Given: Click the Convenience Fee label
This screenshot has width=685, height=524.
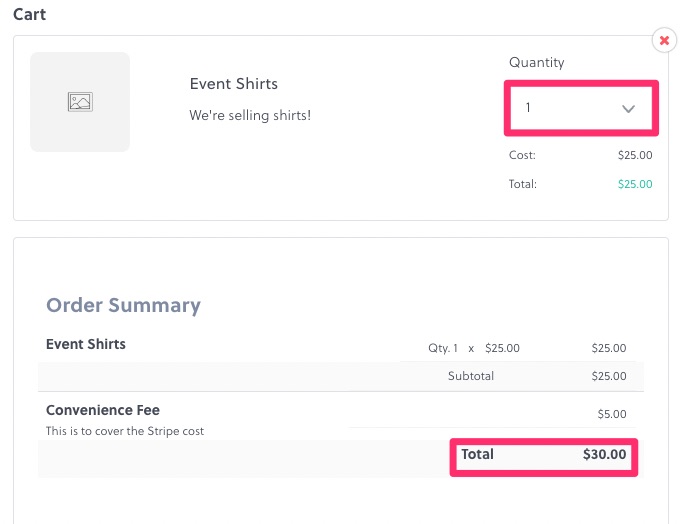Looking at the screenshot, I should (103, 410).
